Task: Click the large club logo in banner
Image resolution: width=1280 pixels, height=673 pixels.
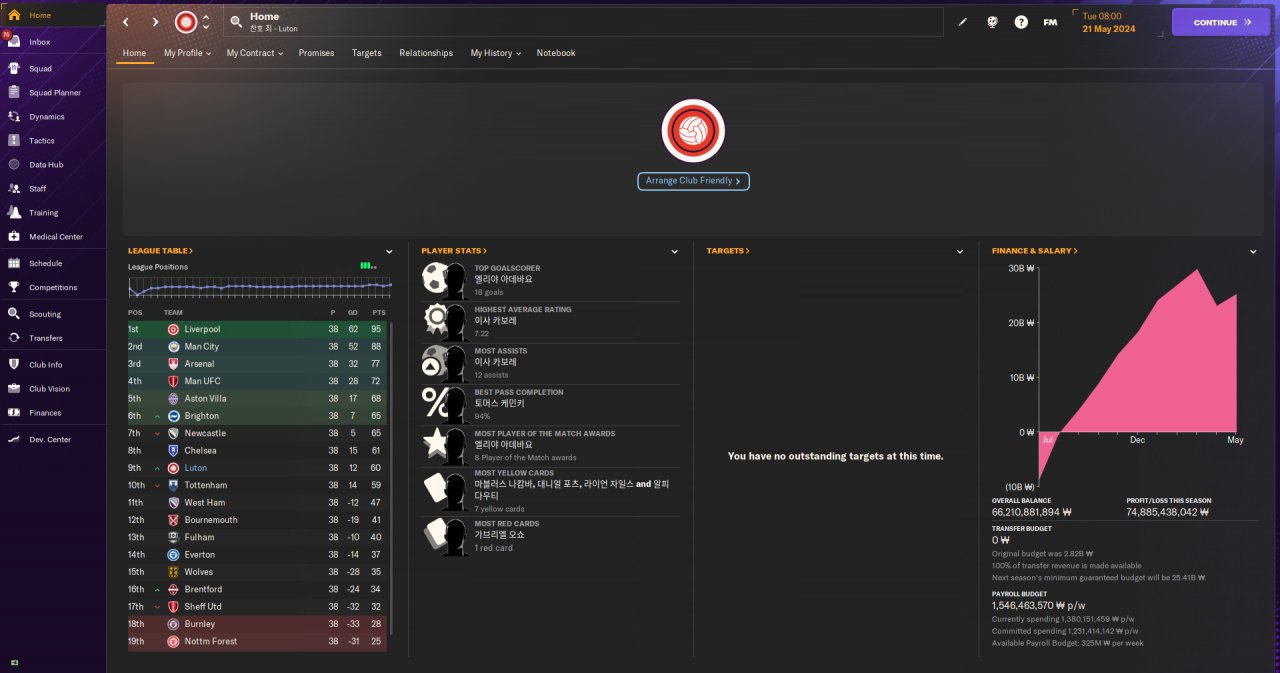Action: (x=693, y=131)
